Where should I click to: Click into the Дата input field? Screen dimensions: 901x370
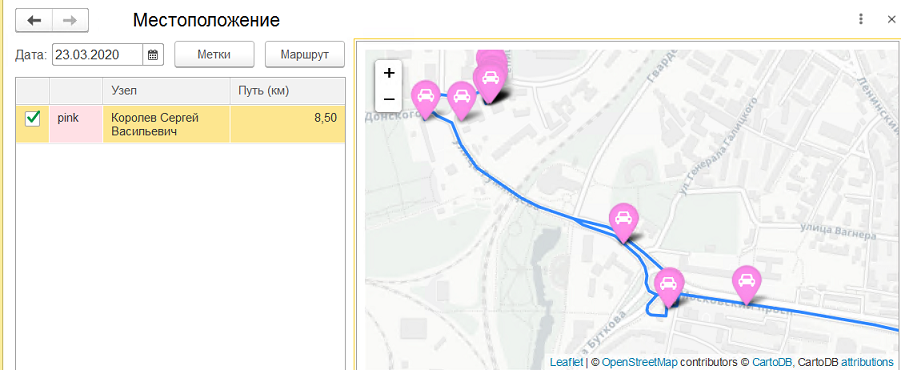click(97, 55)
